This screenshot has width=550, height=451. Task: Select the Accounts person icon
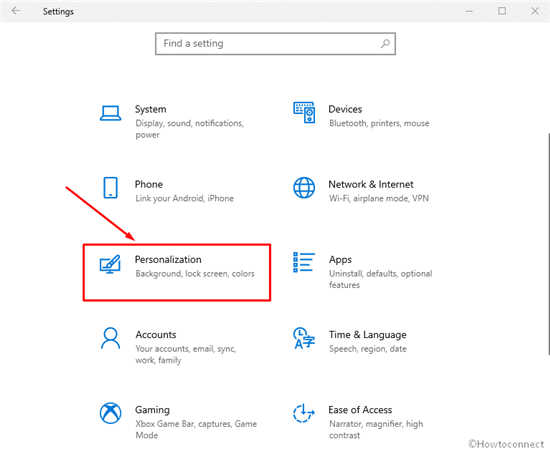(x=110, y=338)
